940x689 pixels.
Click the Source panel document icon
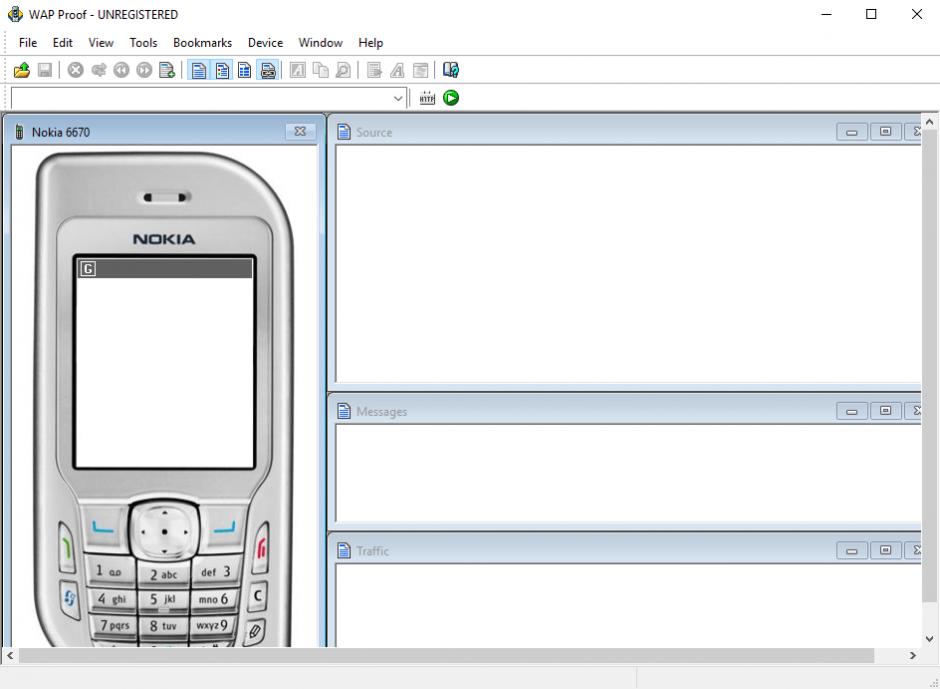point(344,131)
